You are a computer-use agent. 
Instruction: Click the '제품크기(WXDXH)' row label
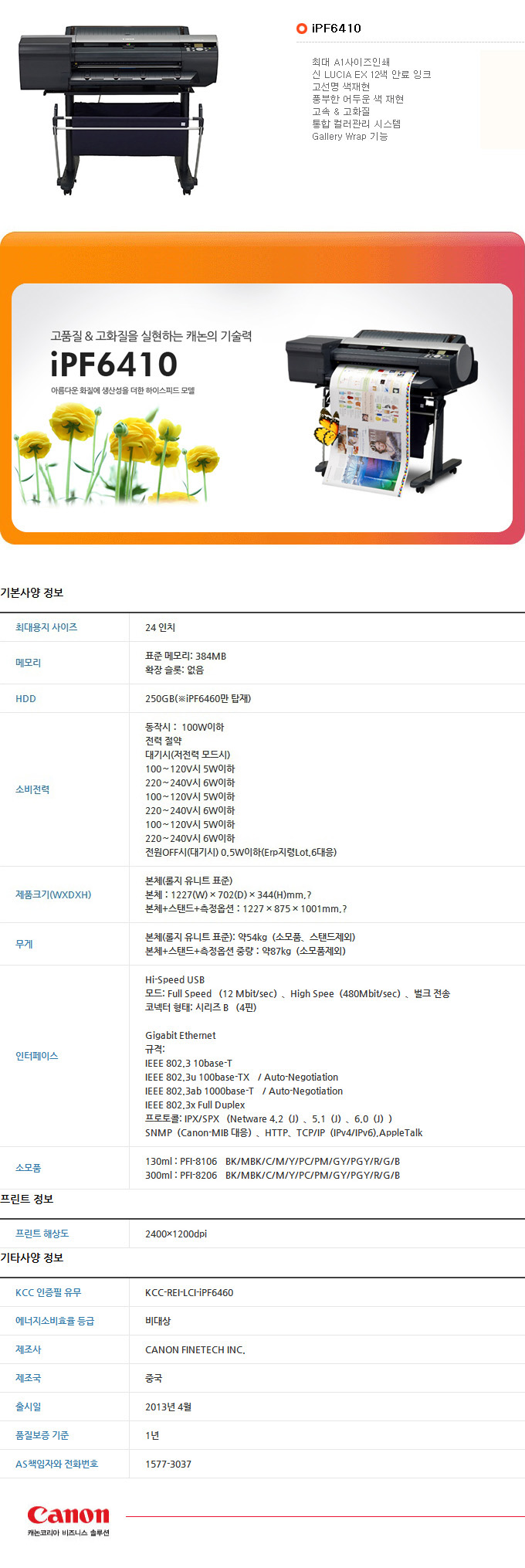click(x=53, y=894)
